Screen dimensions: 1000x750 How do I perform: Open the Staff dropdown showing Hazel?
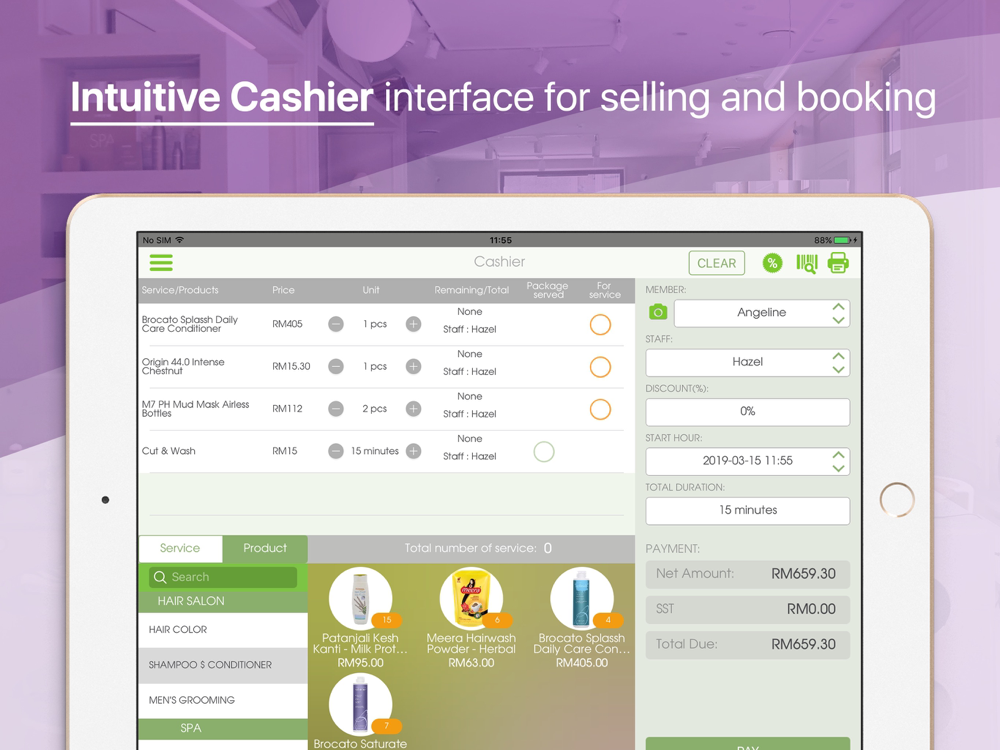[x=747, y=362]
